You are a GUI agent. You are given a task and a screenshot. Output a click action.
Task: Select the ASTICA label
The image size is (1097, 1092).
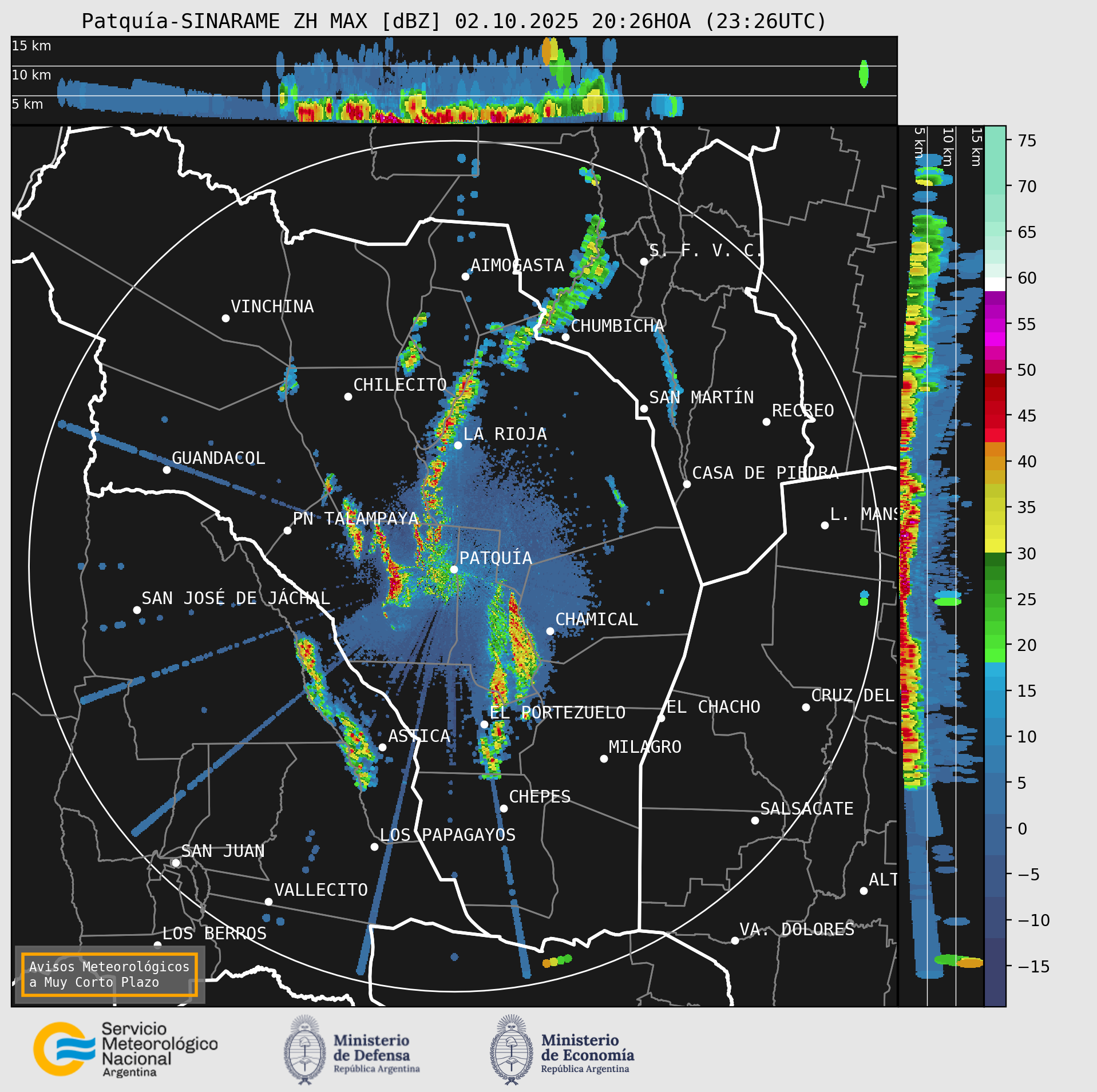coord(419,736)
